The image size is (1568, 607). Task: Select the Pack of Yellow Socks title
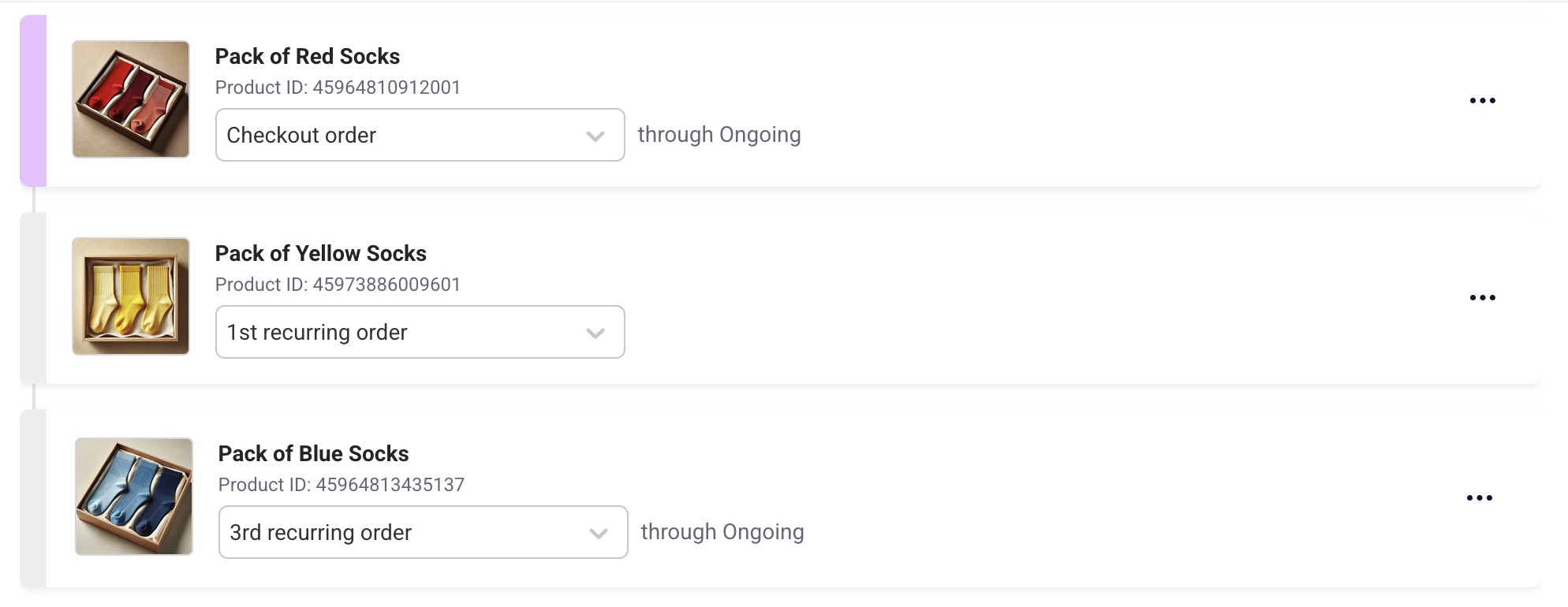point(321,254)
